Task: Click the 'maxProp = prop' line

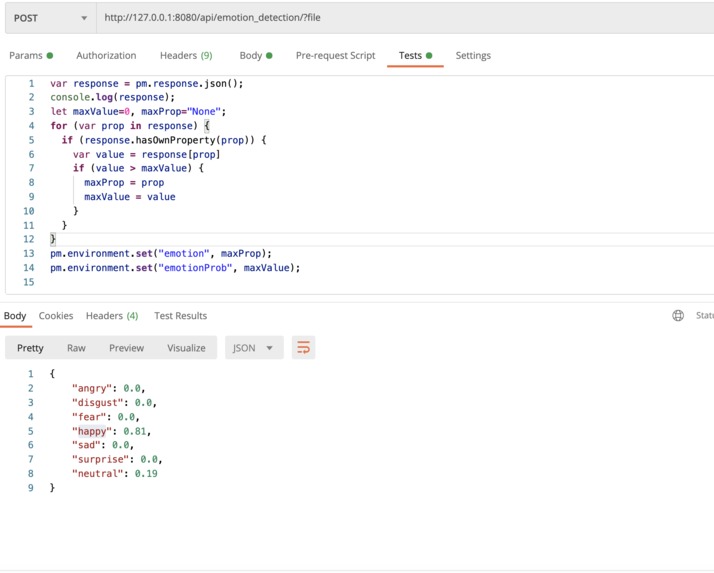Action: [x=124, y=183]
